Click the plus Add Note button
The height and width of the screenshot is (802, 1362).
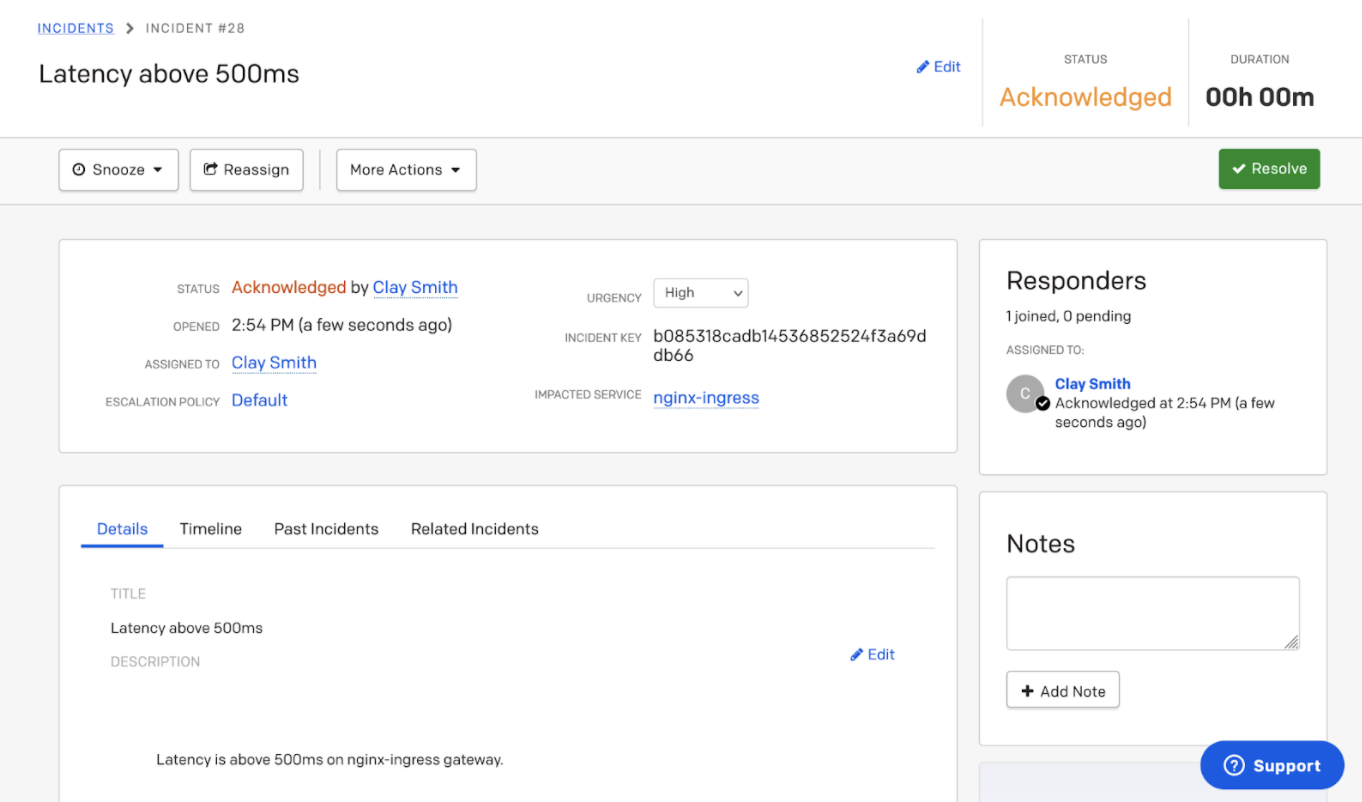pos(1062,691)
